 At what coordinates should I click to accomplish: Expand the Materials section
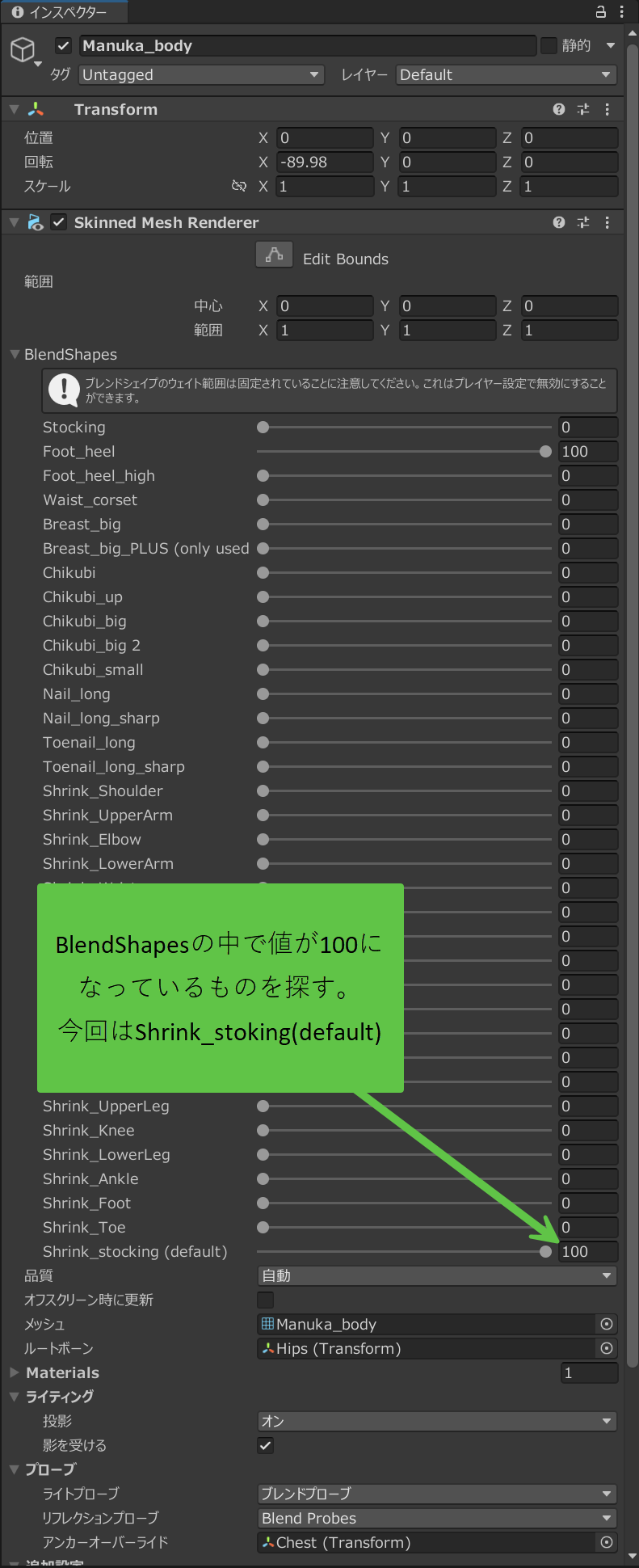pos(14,1372)
